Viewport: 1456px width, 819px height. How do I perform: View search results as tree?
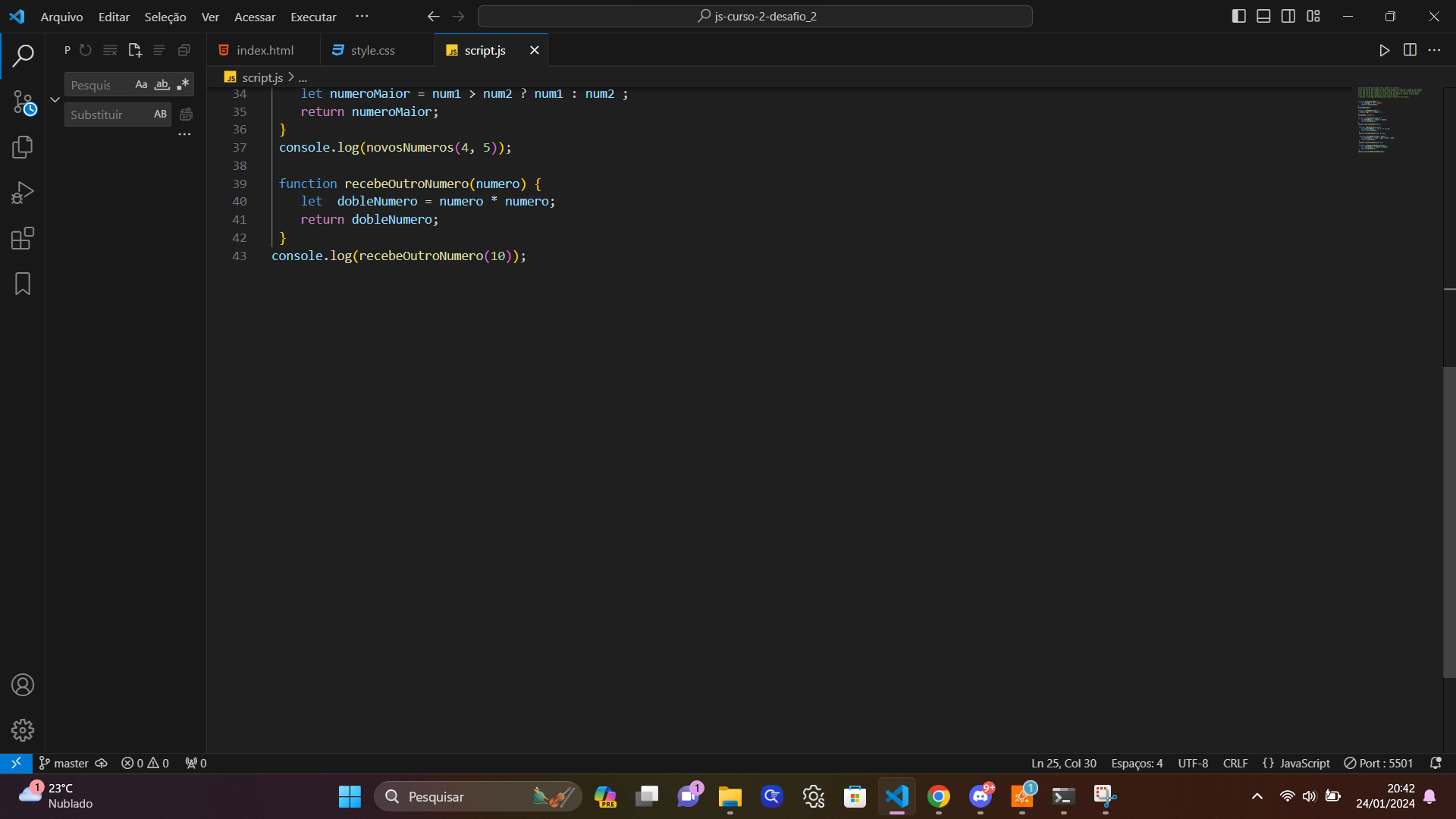point(159,50)
